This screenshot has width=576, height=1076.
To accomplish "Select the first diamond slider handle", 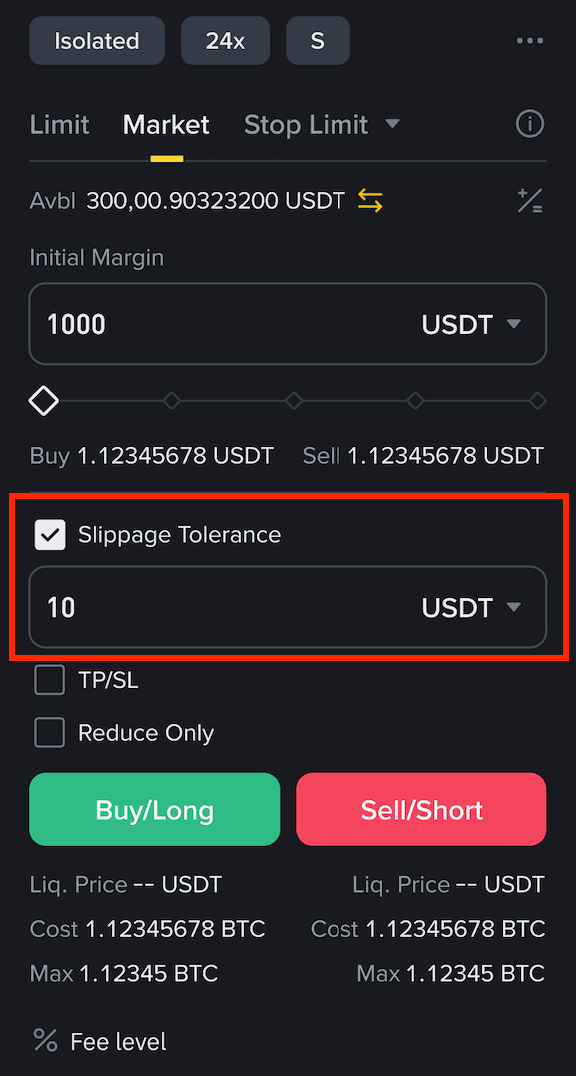I will (43, 400).
